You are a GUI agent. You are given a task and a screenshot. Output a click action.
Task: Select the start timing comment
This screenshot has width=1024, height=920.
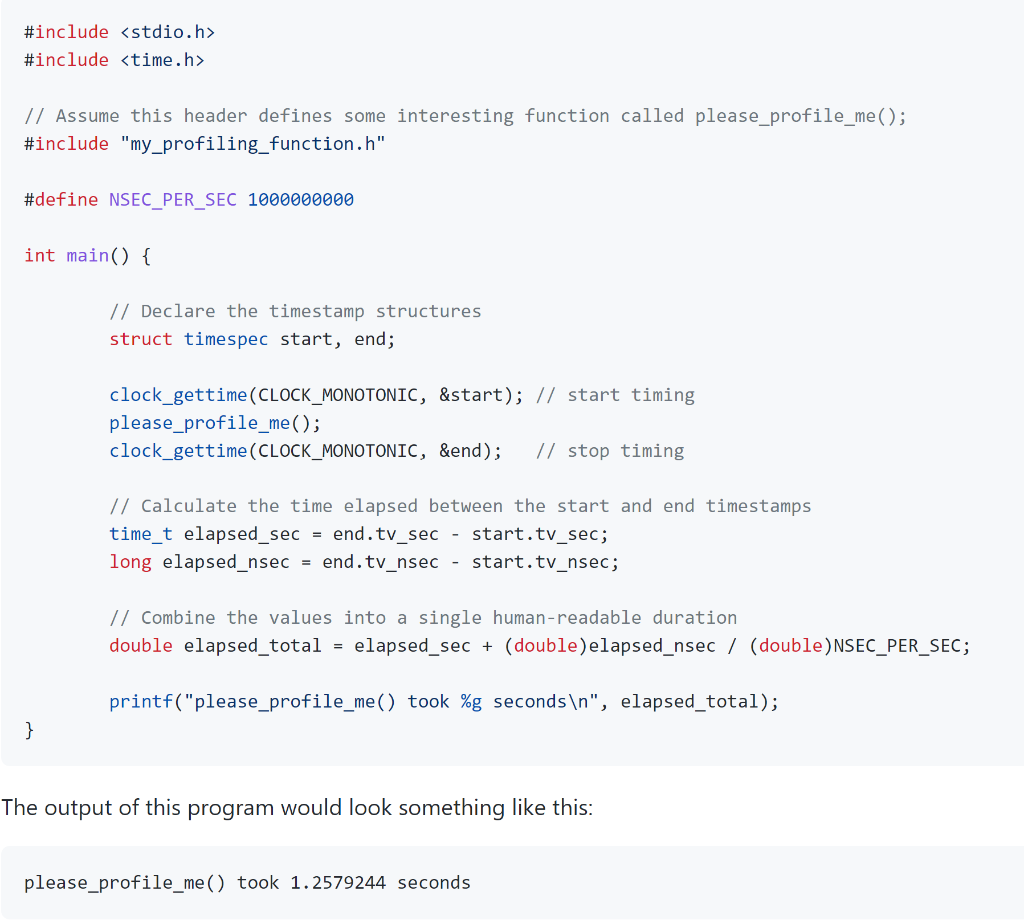tap(615, 394)
